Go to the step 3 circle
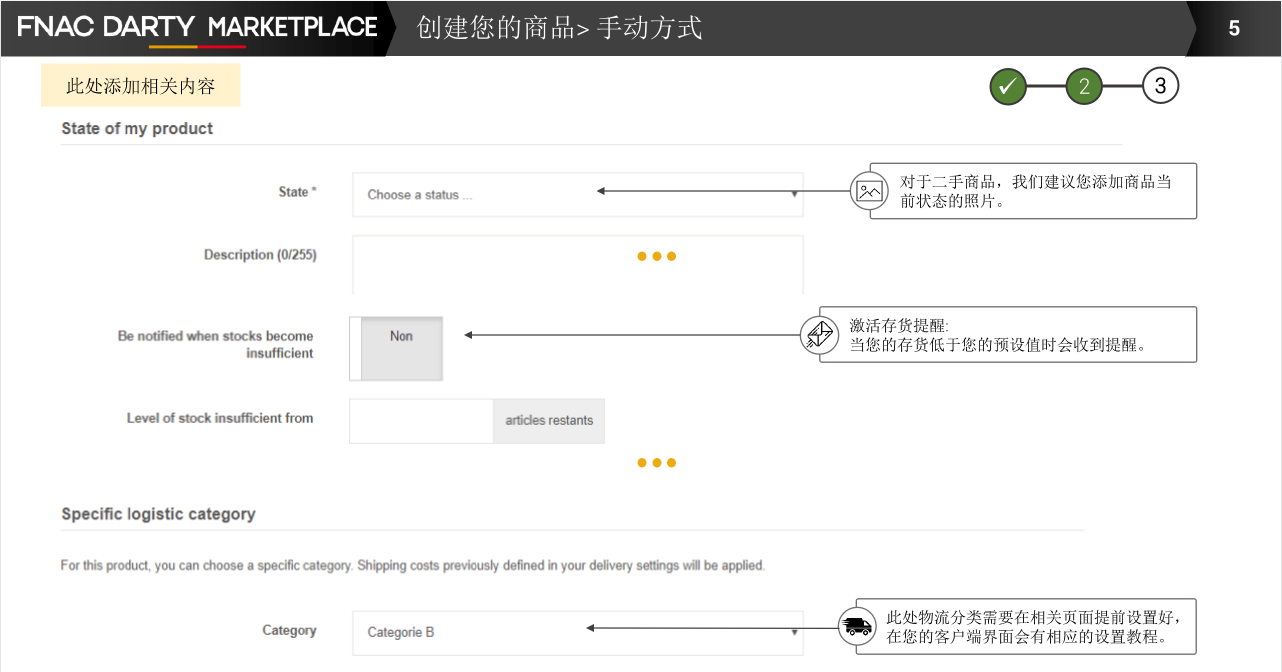The width and height of the screenshot is (1282, 672). [1160, 87]
